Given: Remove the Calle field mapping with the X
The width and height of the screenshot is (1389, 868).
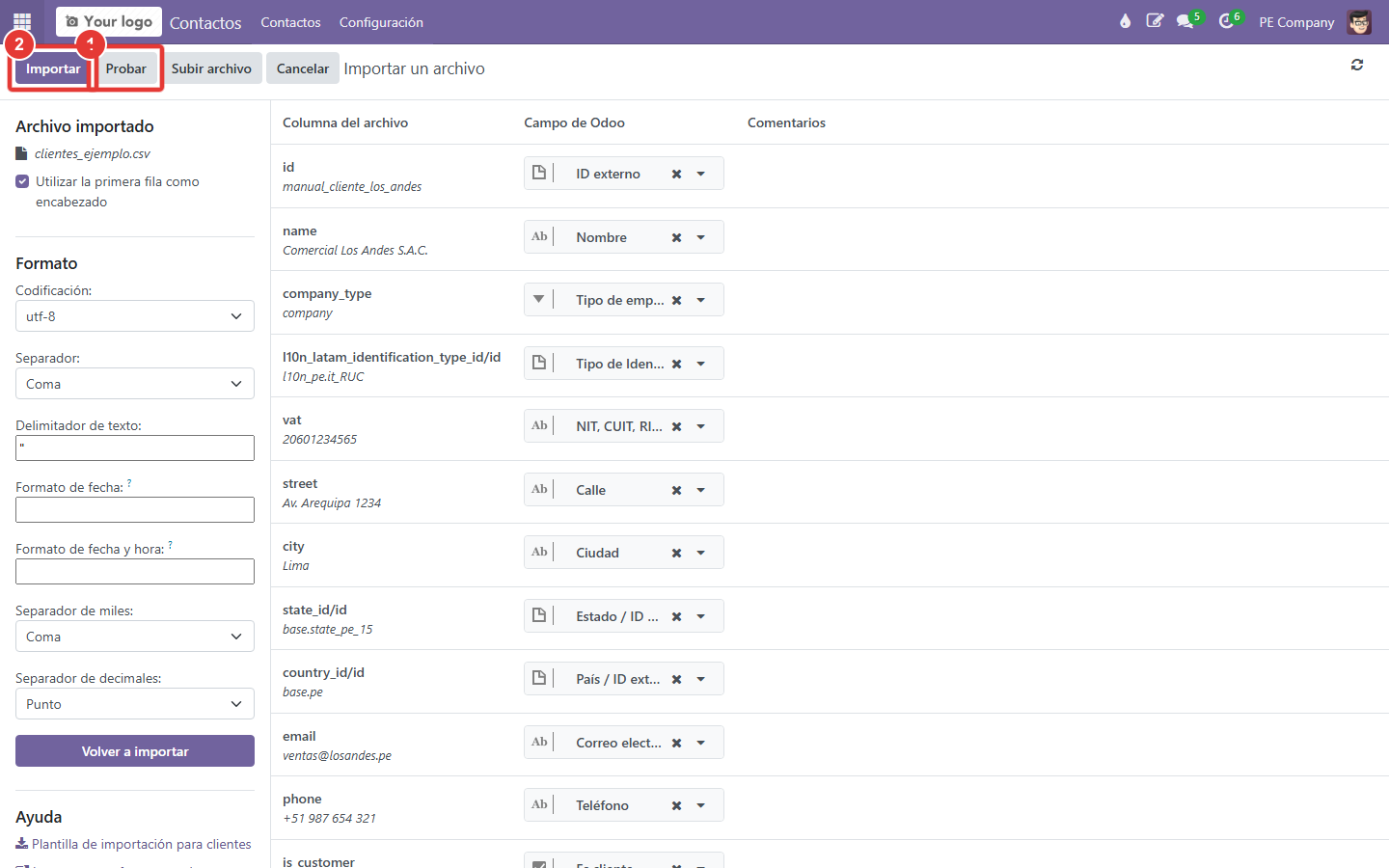Looking at the screenshot, I should (x=676, y=490).
